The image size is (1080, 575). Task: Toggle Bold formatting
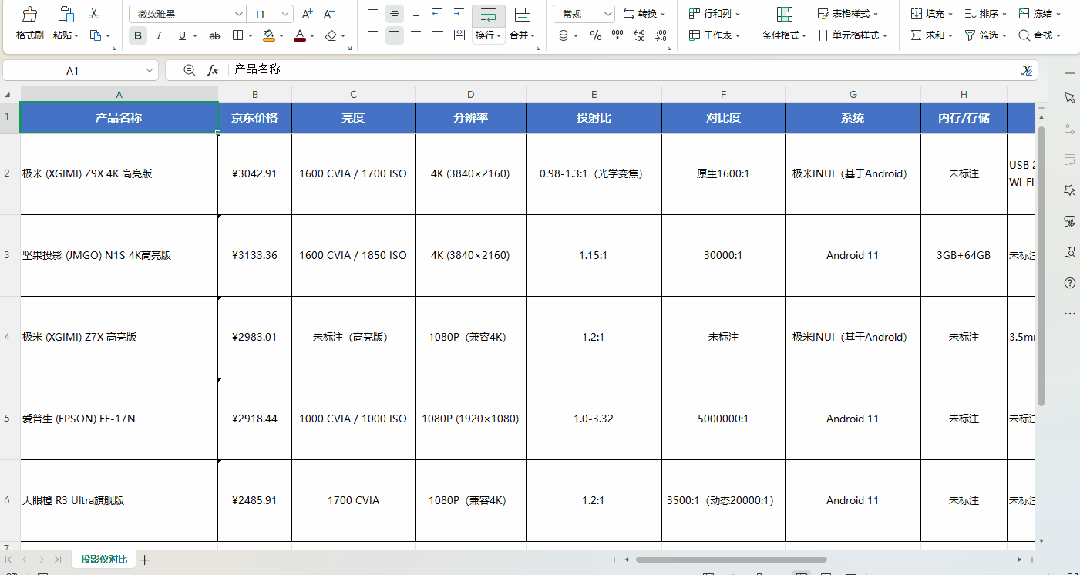click(138, 36)
